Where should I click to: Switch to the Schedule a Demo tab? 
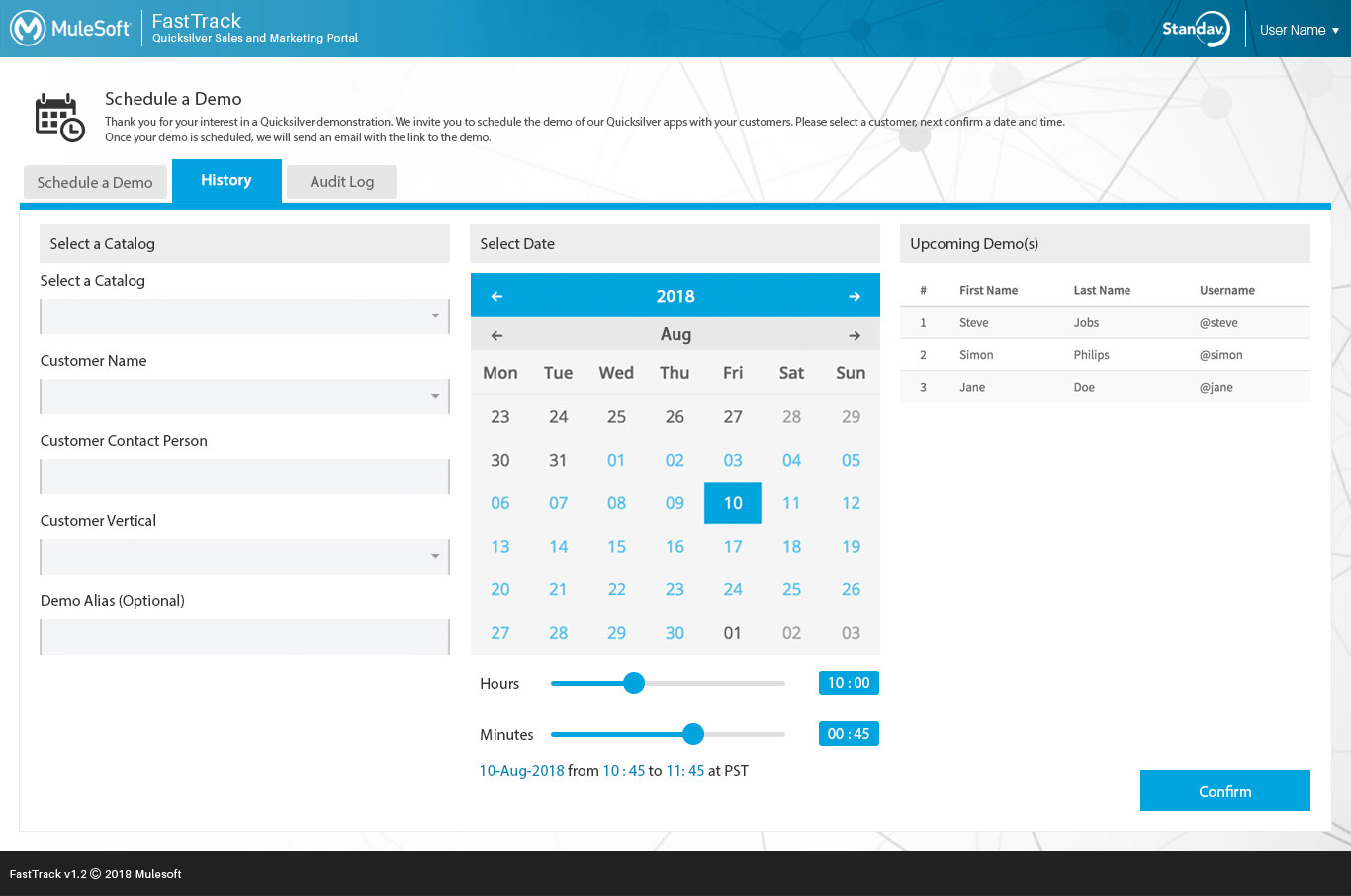[95, 182]
